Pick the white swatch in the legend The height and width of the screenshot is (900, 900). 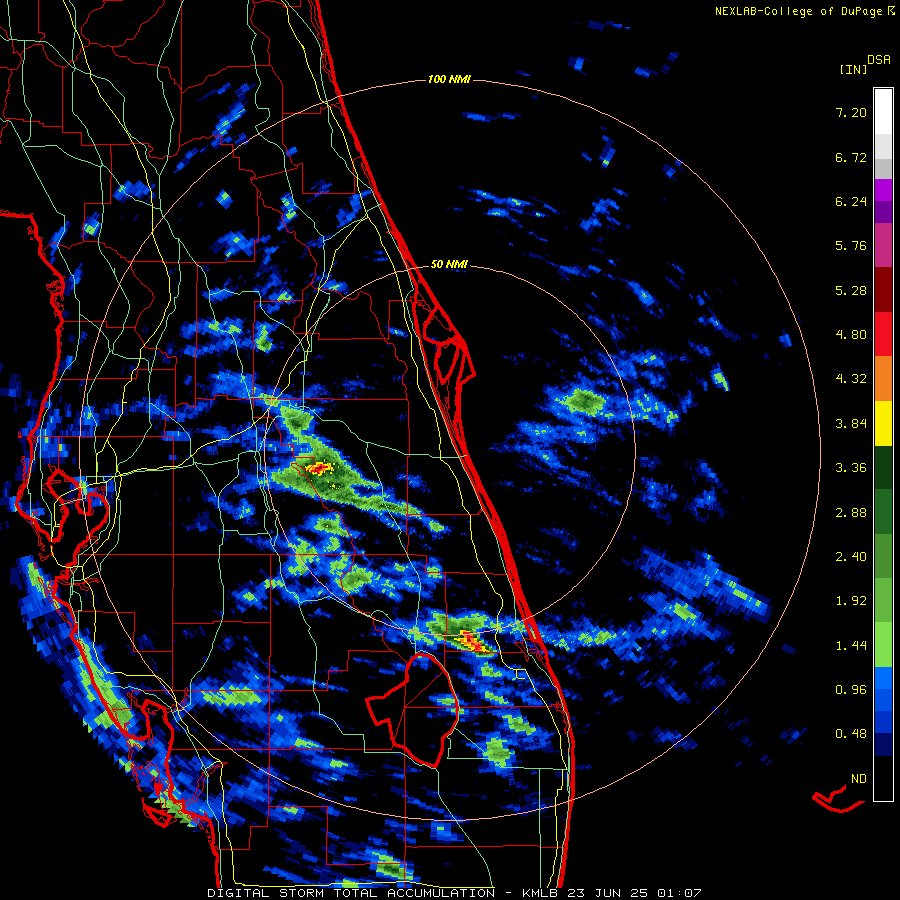point(883,111)
